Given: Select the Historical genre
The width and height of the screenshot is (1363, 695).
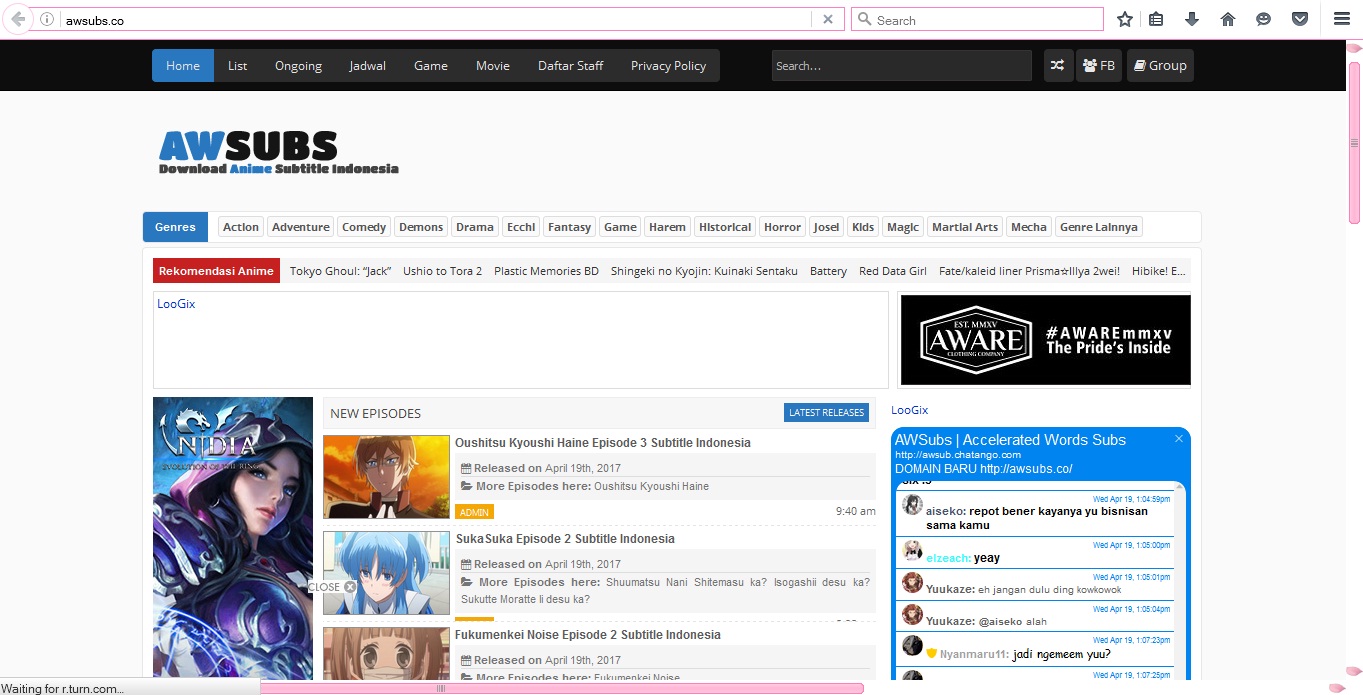Looking at the screenshot, I should [725, 227].
